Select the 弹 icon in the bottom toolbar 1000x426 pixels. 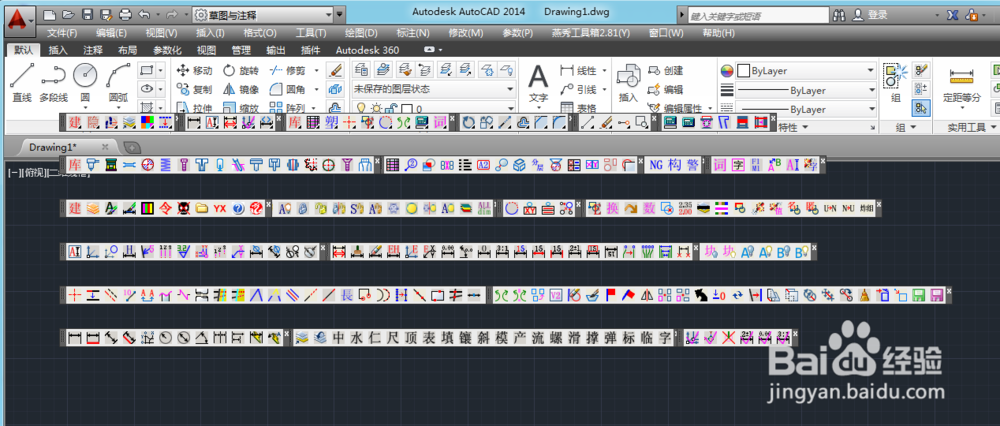610,338
